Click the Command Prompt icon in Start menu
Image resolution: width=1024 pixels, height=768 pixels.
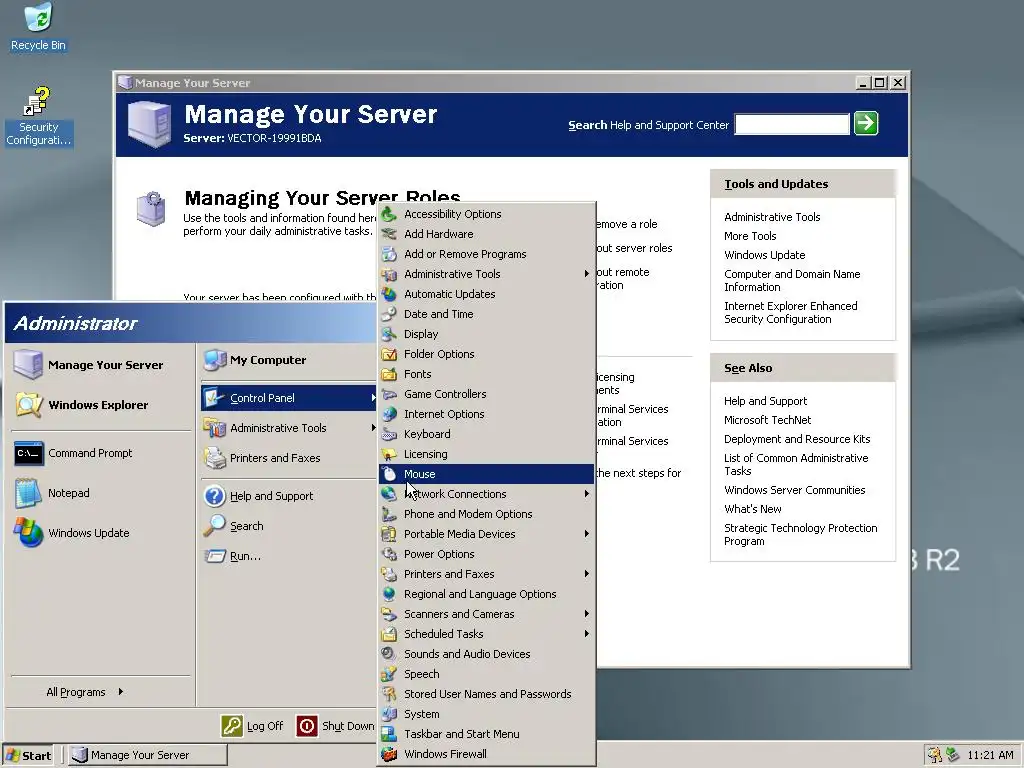(29, 453)
